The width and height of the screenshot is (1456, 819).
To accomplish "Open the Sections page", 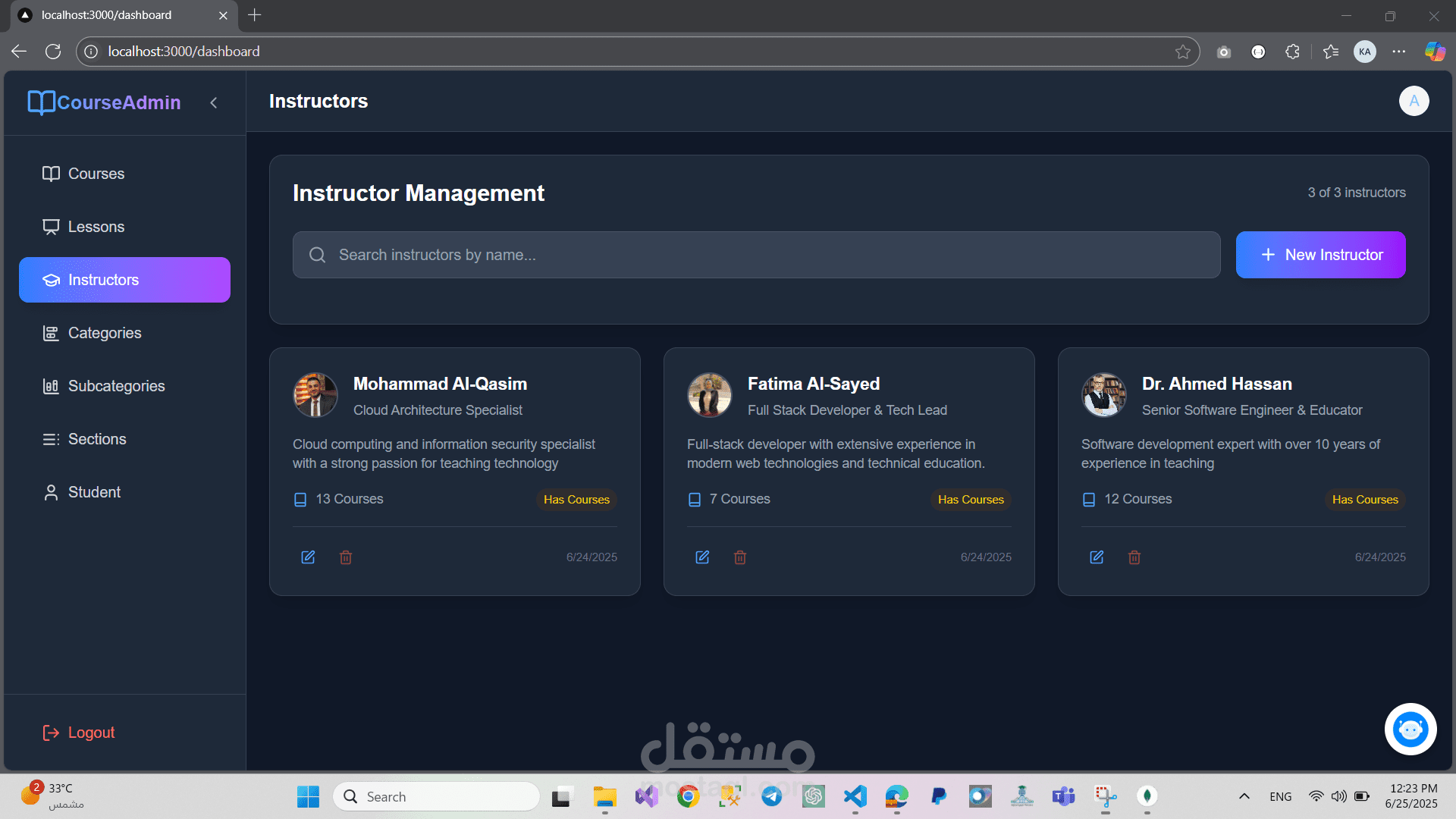I will coord(97,439).
